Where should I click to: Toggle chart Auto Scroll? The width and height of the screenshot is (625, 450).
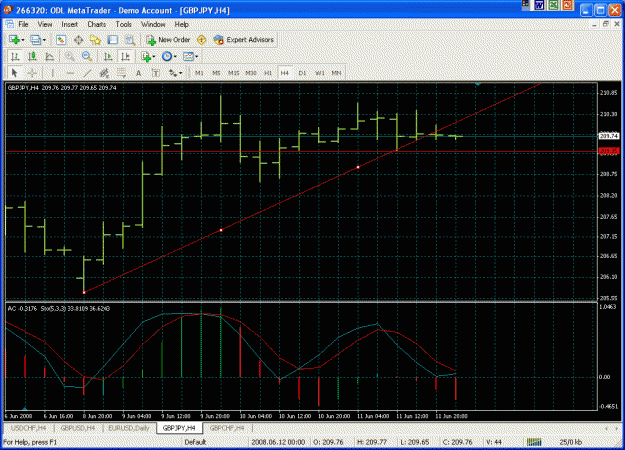108,57
